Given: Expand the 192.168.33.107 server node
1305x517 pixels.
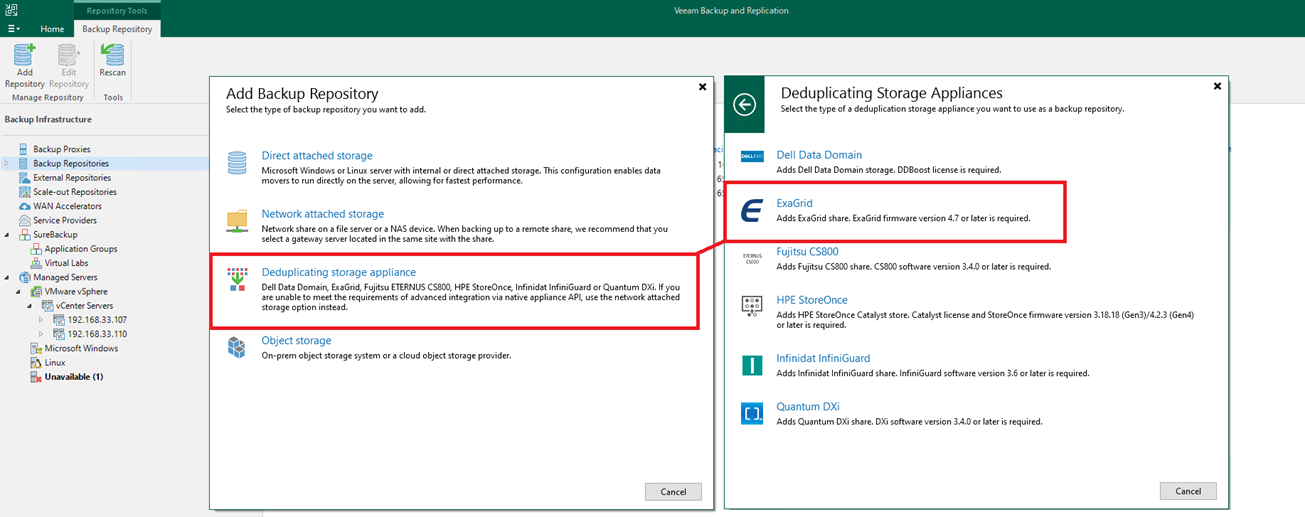Looking at the screenshot, I should pos(42,320).
